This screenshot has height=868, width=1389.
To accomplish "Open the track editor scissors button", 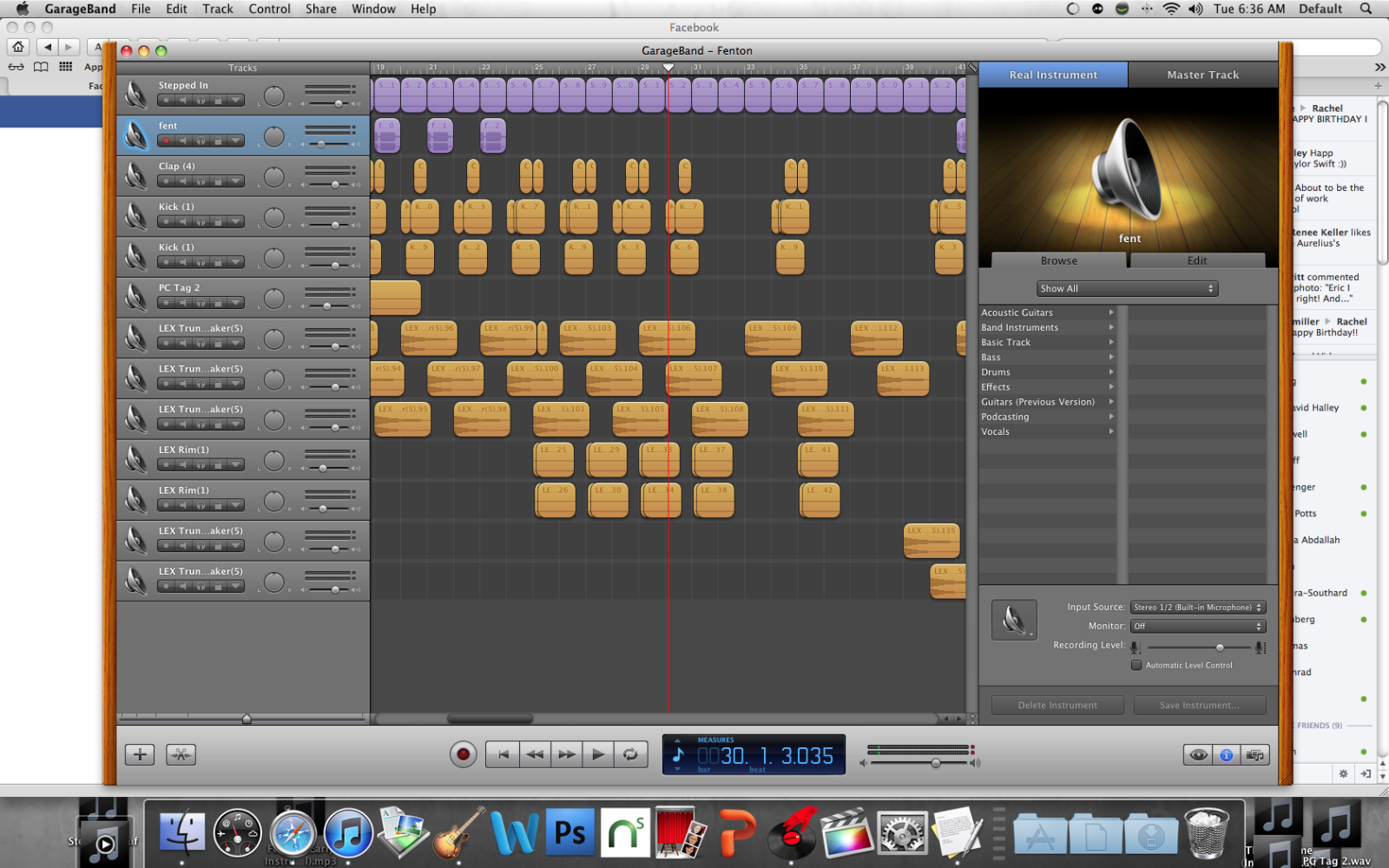I will (181, 754).
